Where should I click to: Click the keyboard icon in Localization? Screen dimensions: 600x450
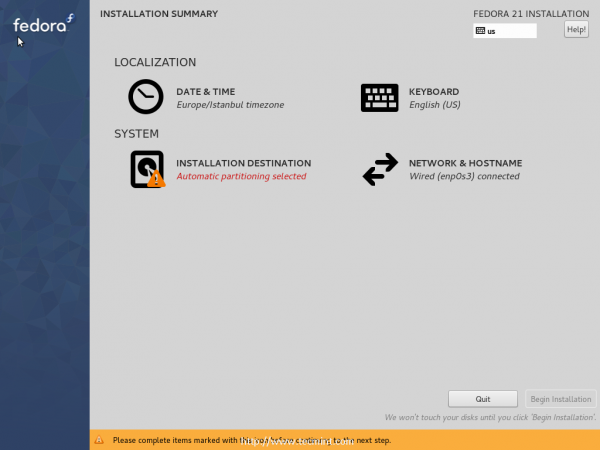coord(379,98)
